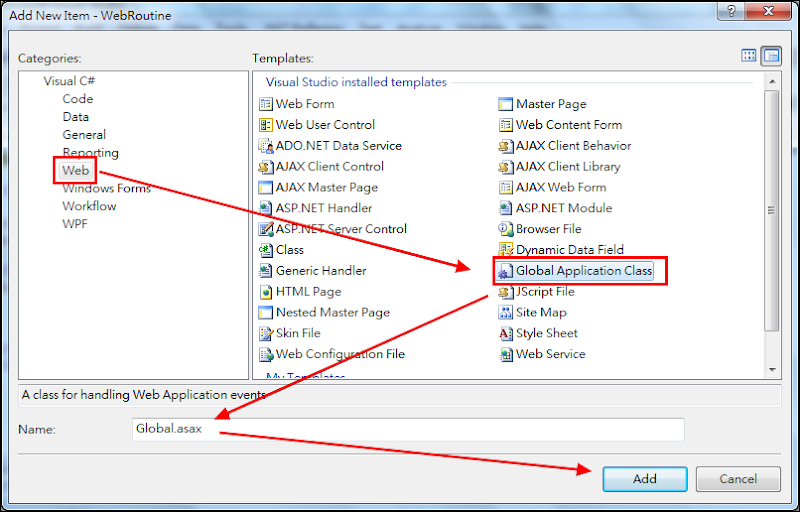Click the Cancel button
This screenshot has width=800, height=512.
tap(738, 479)
